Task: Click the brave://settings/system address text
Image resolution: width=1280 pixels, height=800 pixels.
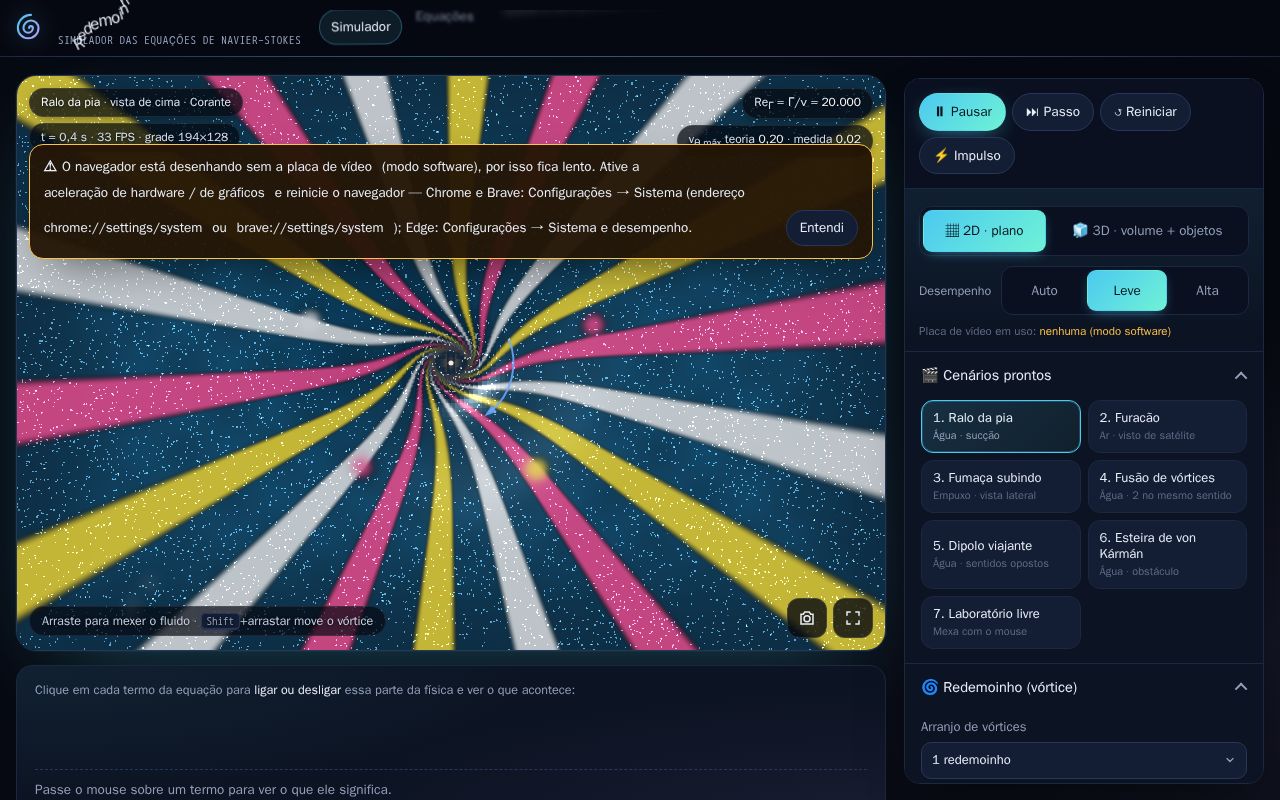Action: click(x=310, y=228)
